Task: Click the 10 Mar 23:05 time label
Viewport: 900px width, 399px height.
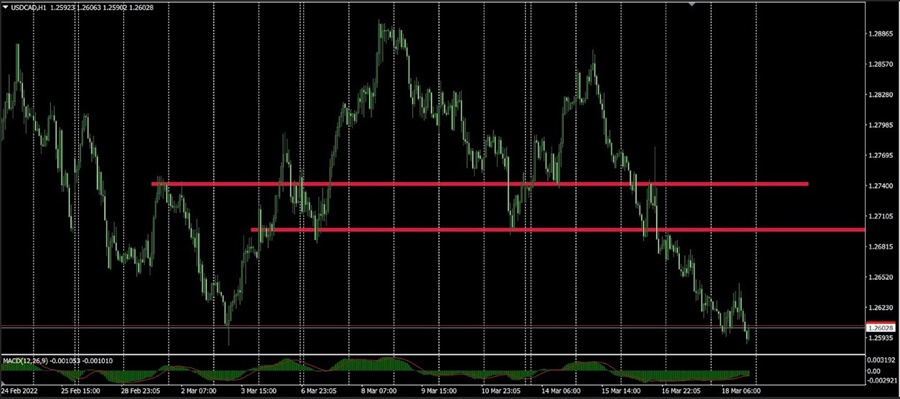Action: [x=502, y=390]
